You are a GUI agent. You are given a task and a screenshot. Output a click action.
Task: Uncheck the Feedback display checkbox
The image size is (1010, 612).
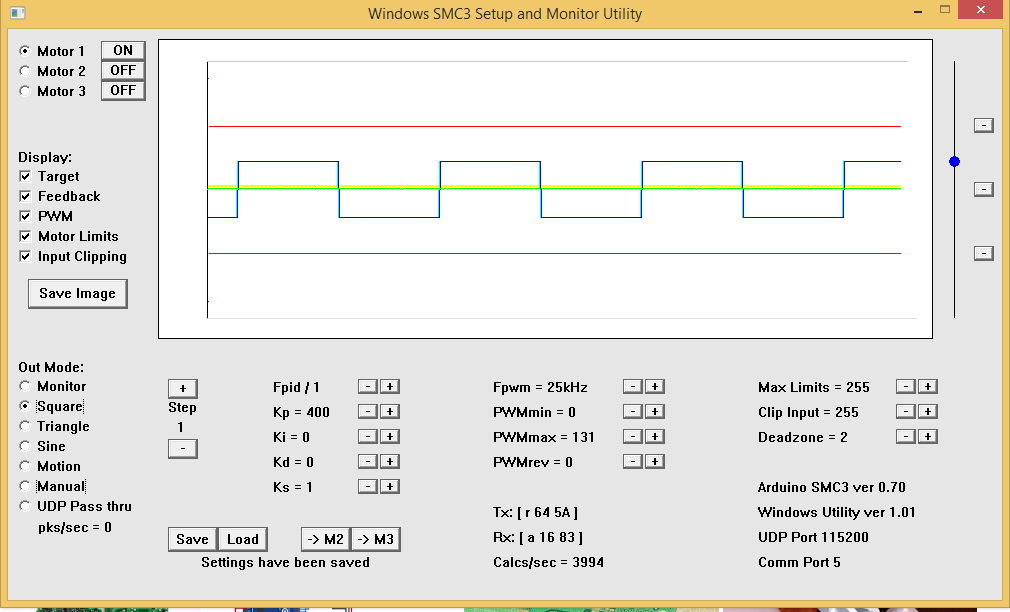coord(25,197)
